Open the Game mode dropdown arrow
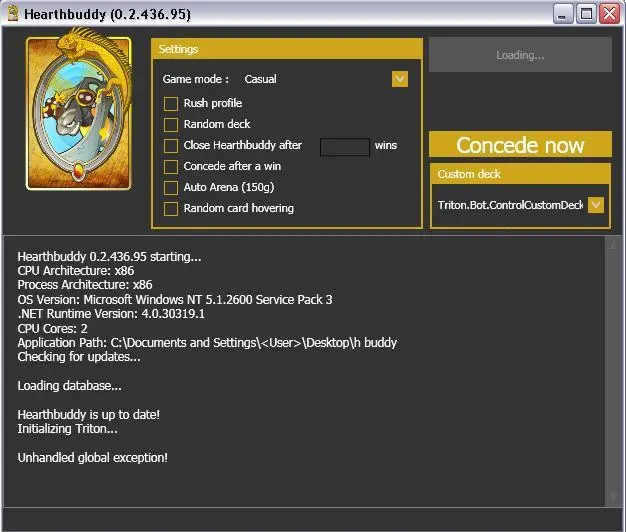The width and height of the screenshot is (626, 532). (400, 79)
